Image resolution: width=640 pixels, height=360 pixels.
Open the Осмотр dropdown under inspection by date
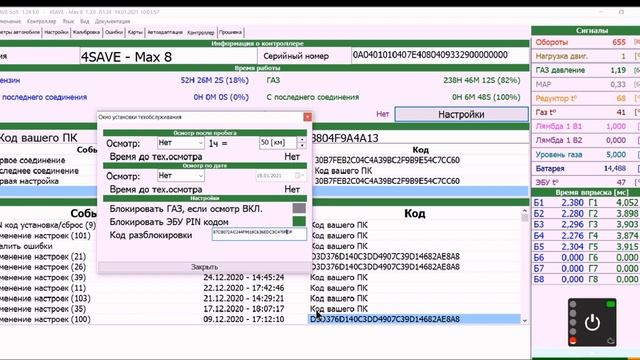pyautogui.click(x=180, y=176)
